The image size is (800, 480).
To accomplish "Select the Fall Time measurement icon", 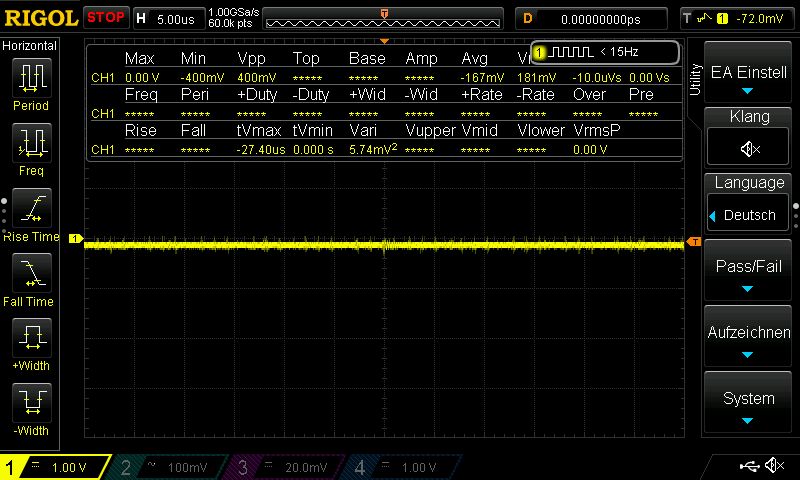I will (x=32, y=273).
